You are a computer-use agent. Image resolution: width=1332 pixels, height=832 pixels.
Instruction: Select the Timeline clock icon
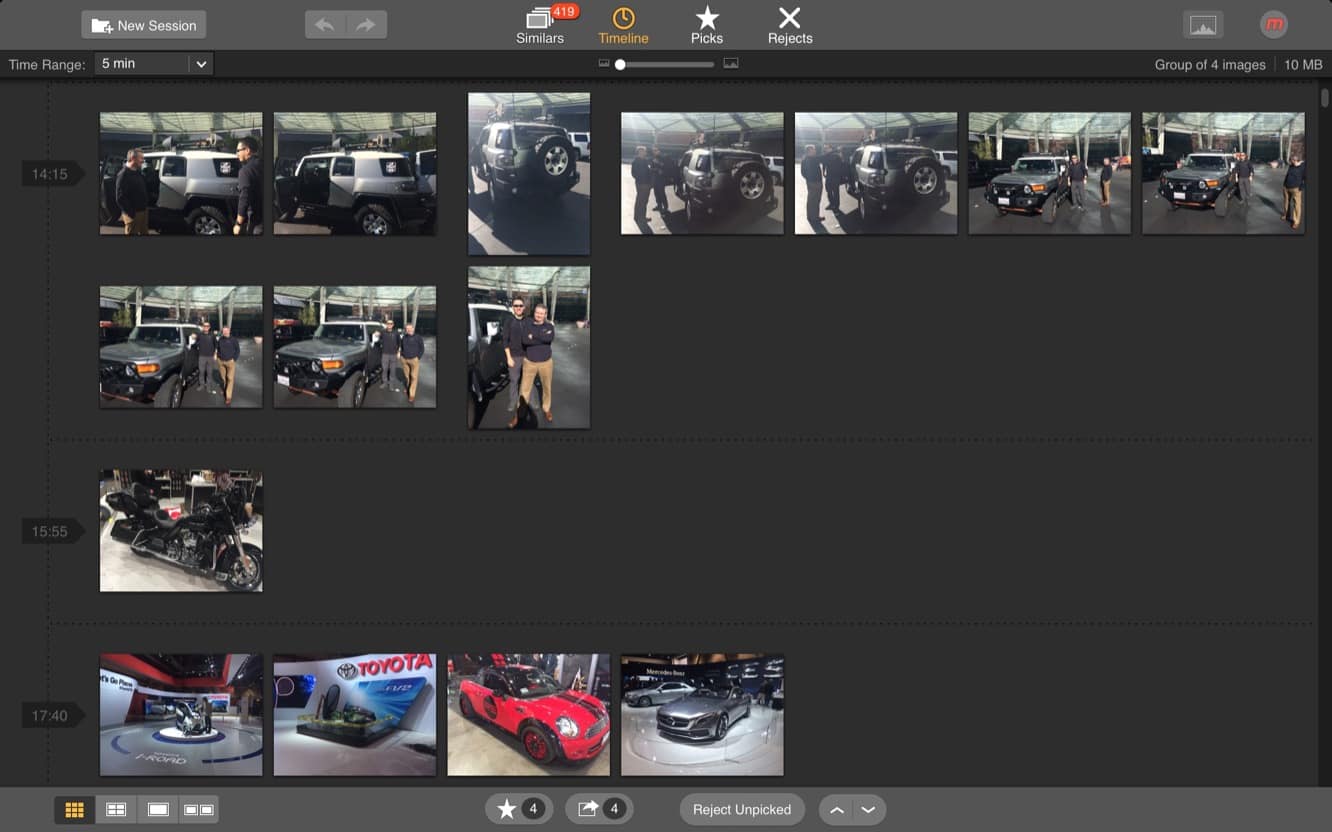click(623, 24)
